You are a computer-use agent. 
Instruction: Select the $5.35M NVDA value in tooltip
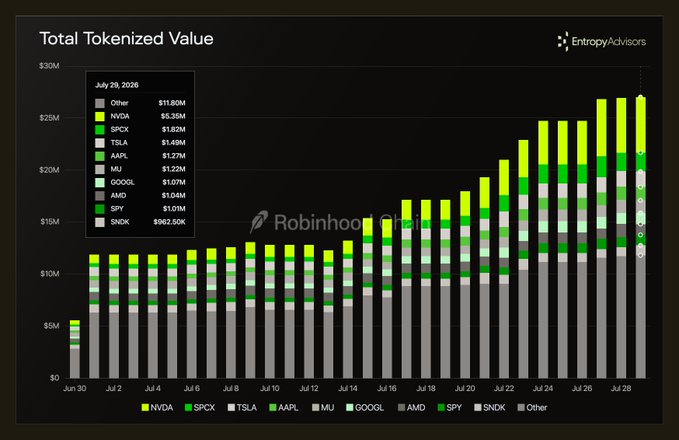click(173, 116)
